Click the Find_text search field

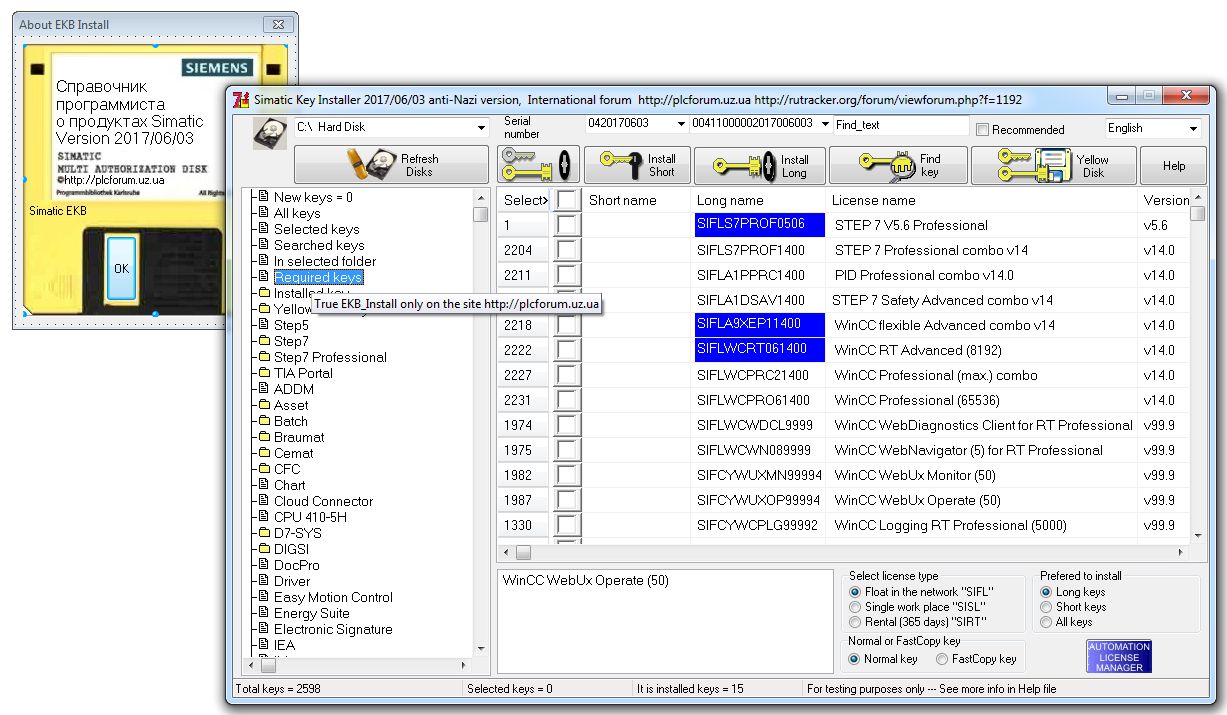899,125
